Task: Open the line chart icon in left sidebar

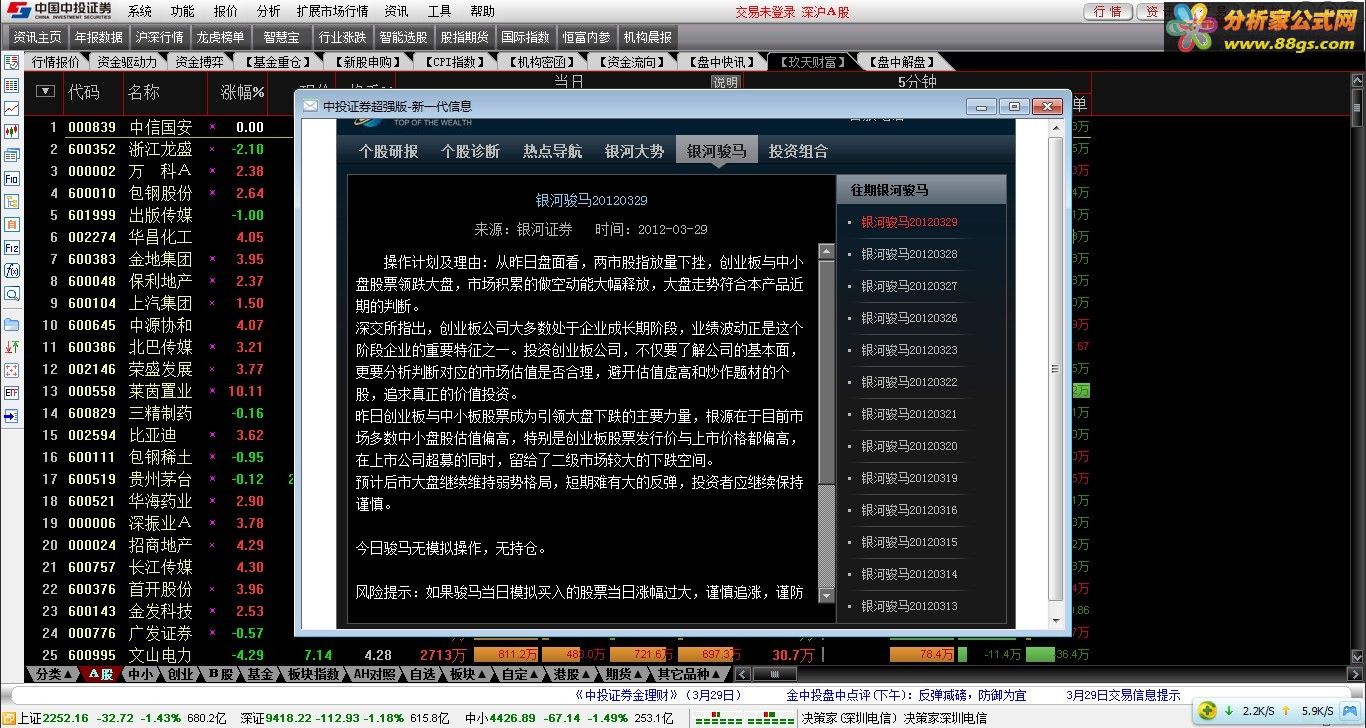Action: 12,108
